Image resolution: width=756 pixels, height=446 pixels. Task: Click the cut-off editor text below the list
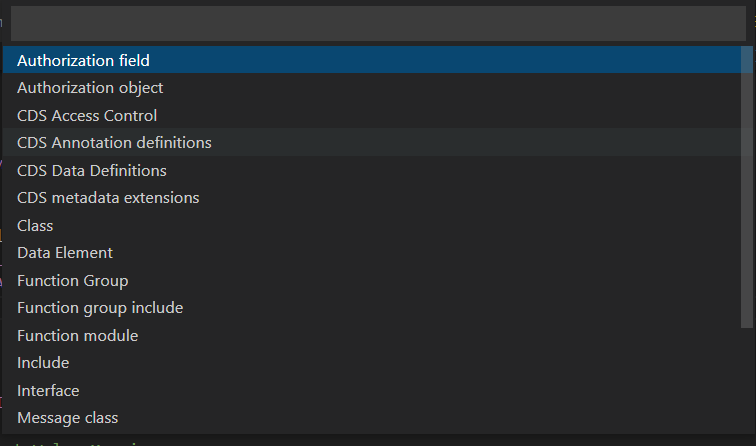pyautogui.click(x=90, y=441)
